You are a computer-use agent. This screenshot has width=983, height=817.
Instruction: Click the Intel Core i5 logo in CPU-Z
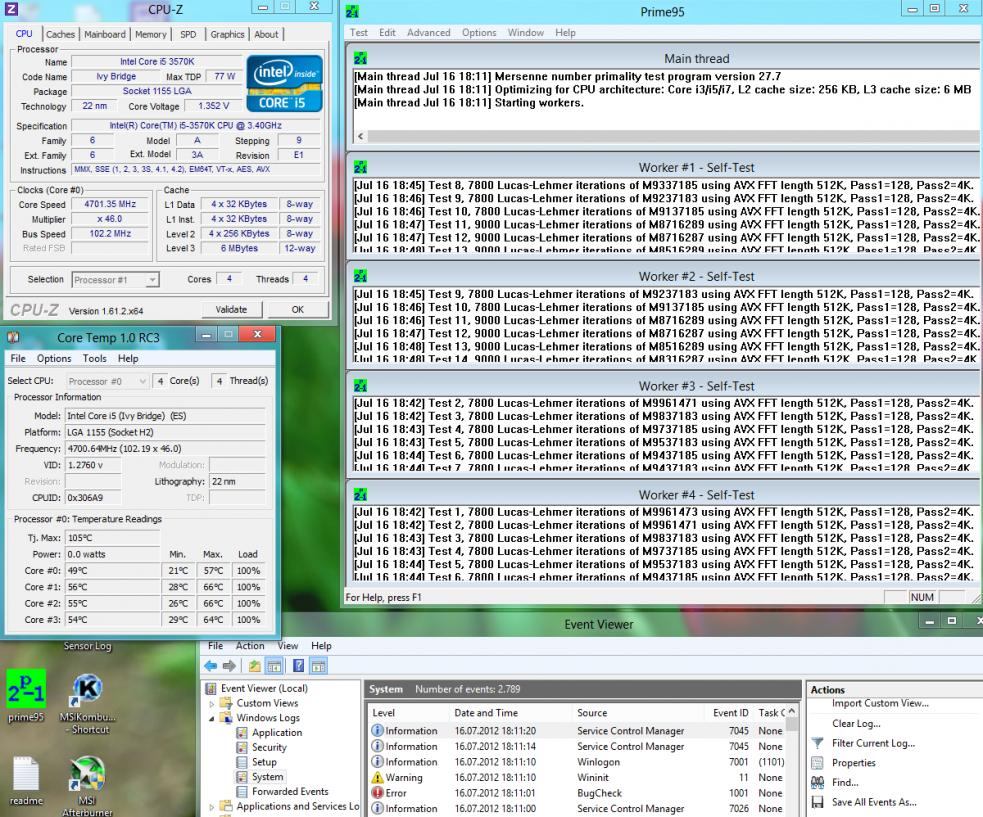coord(285,83)
